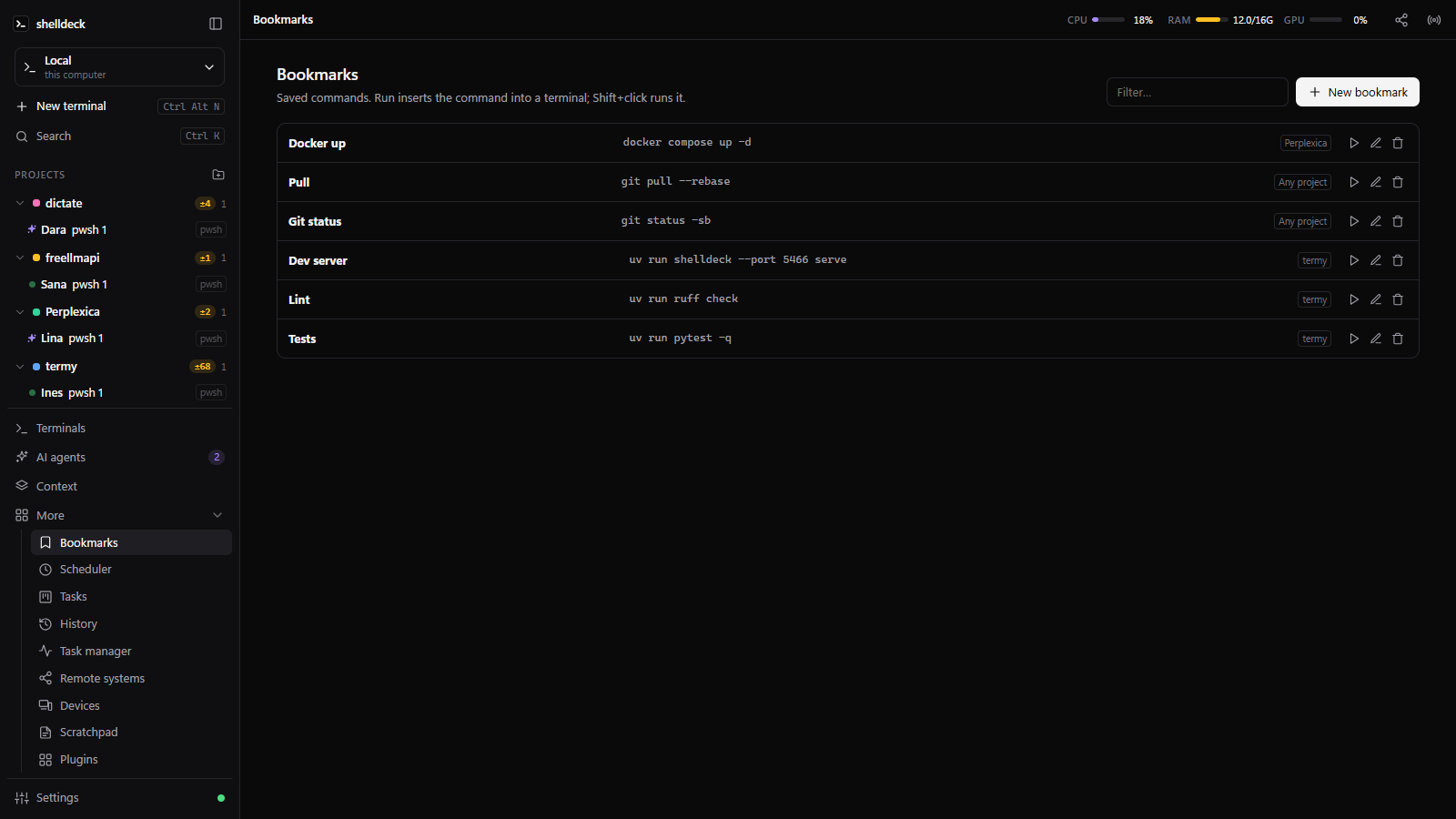Delete the Tests bookmark

pos(1398,339)
